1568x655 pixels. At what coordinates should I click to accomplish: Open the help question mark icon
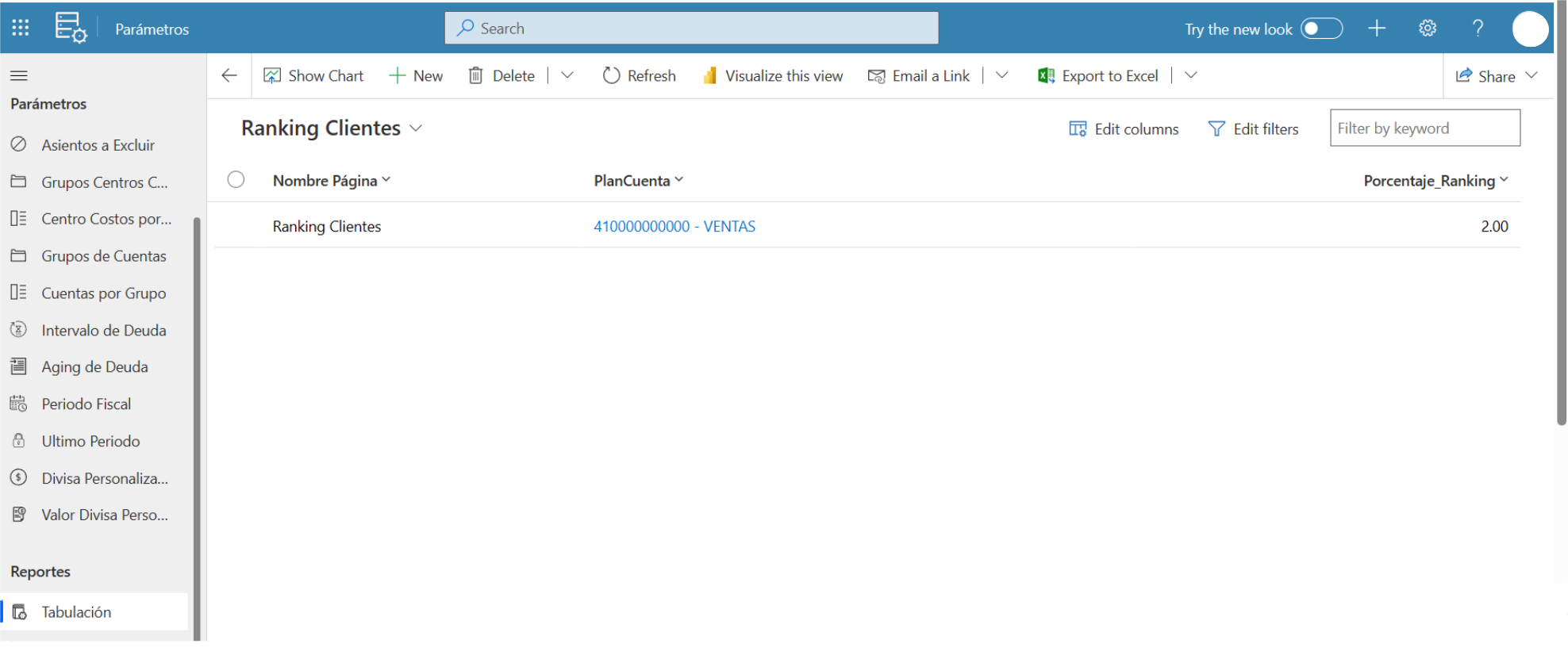pos(1478,29)
